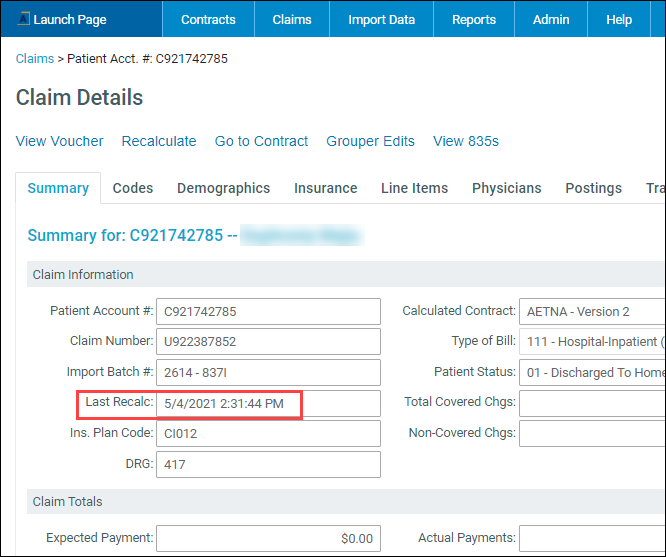Click the Total Covered Chgs field

coord(592,403)
